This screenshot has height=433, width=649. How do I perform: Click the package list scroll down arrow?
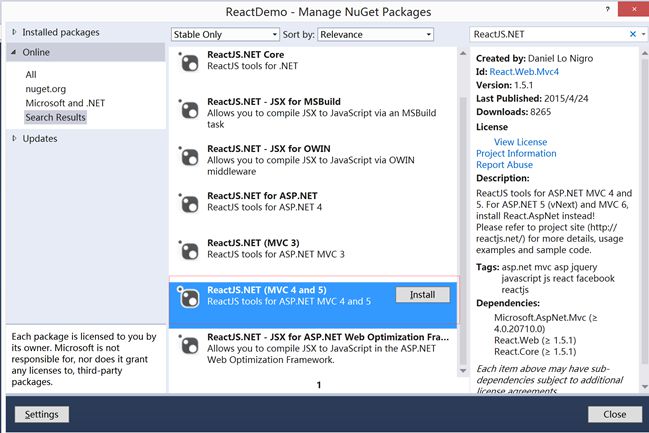(463, 370)
